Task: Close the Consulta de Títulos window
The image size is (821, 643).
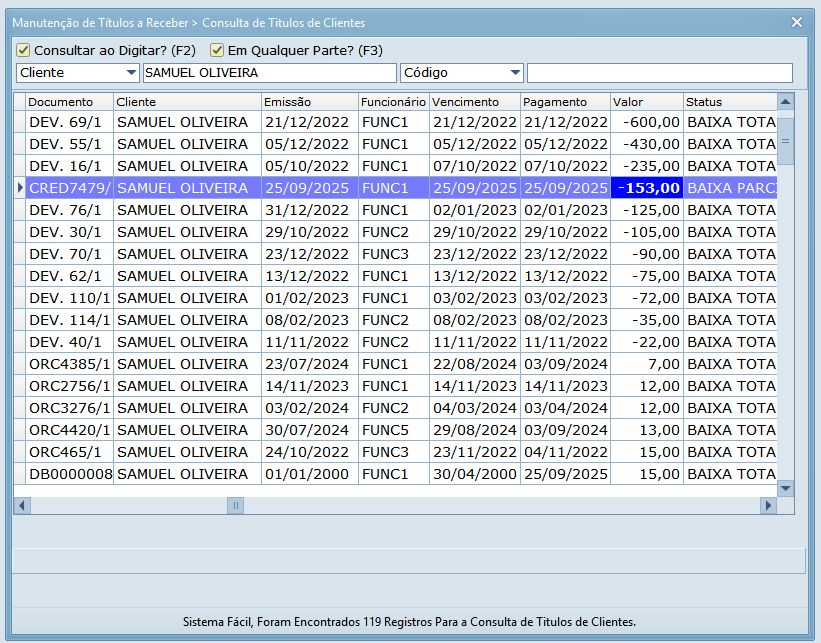Action: tap(797, 22)
